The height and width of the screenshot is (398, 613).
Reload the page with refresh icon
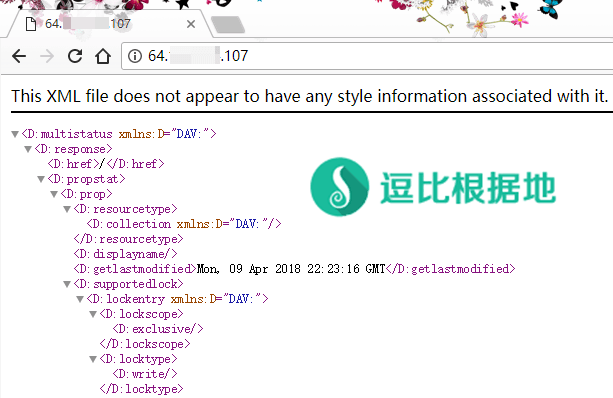coord(75,56)
